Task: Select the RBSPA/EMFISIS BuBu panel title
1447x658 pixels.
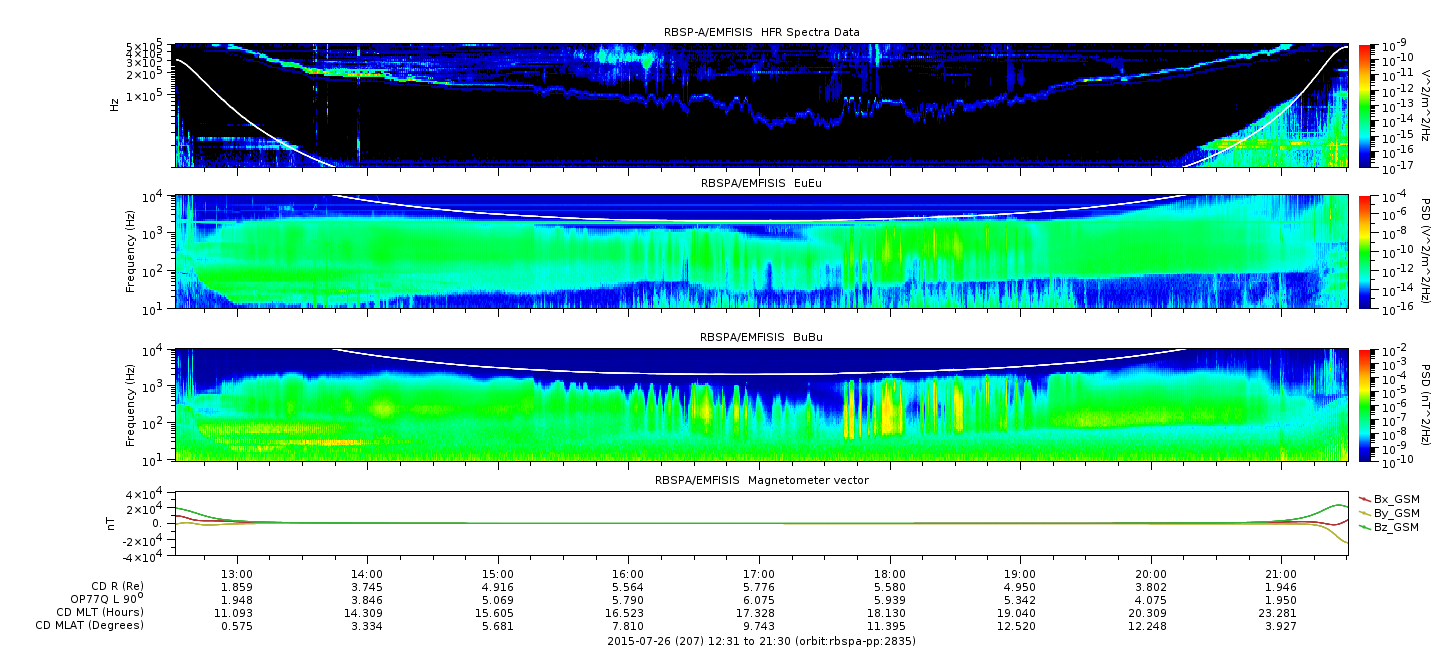Action: tap(761, 338)
